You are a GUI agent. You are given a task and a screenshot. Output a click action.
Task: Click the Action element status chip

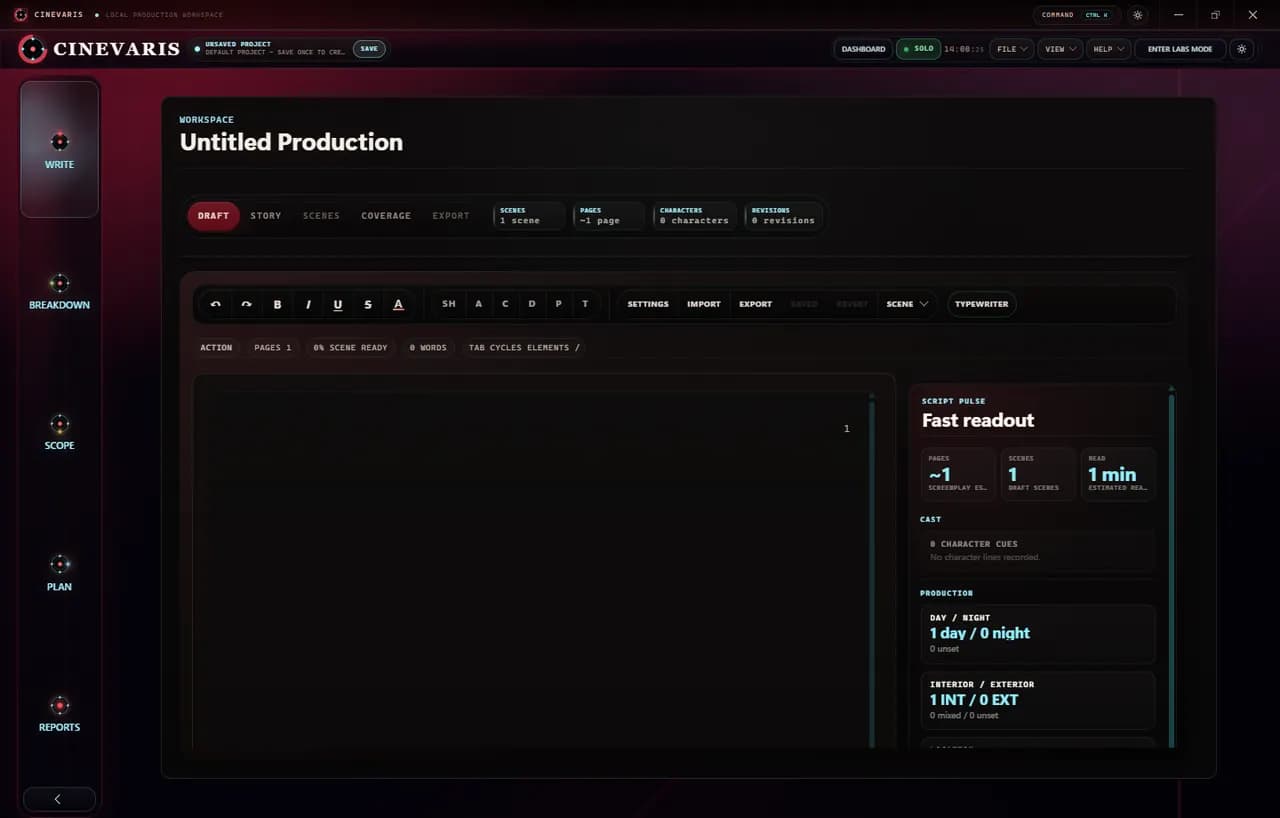(216, 348)
